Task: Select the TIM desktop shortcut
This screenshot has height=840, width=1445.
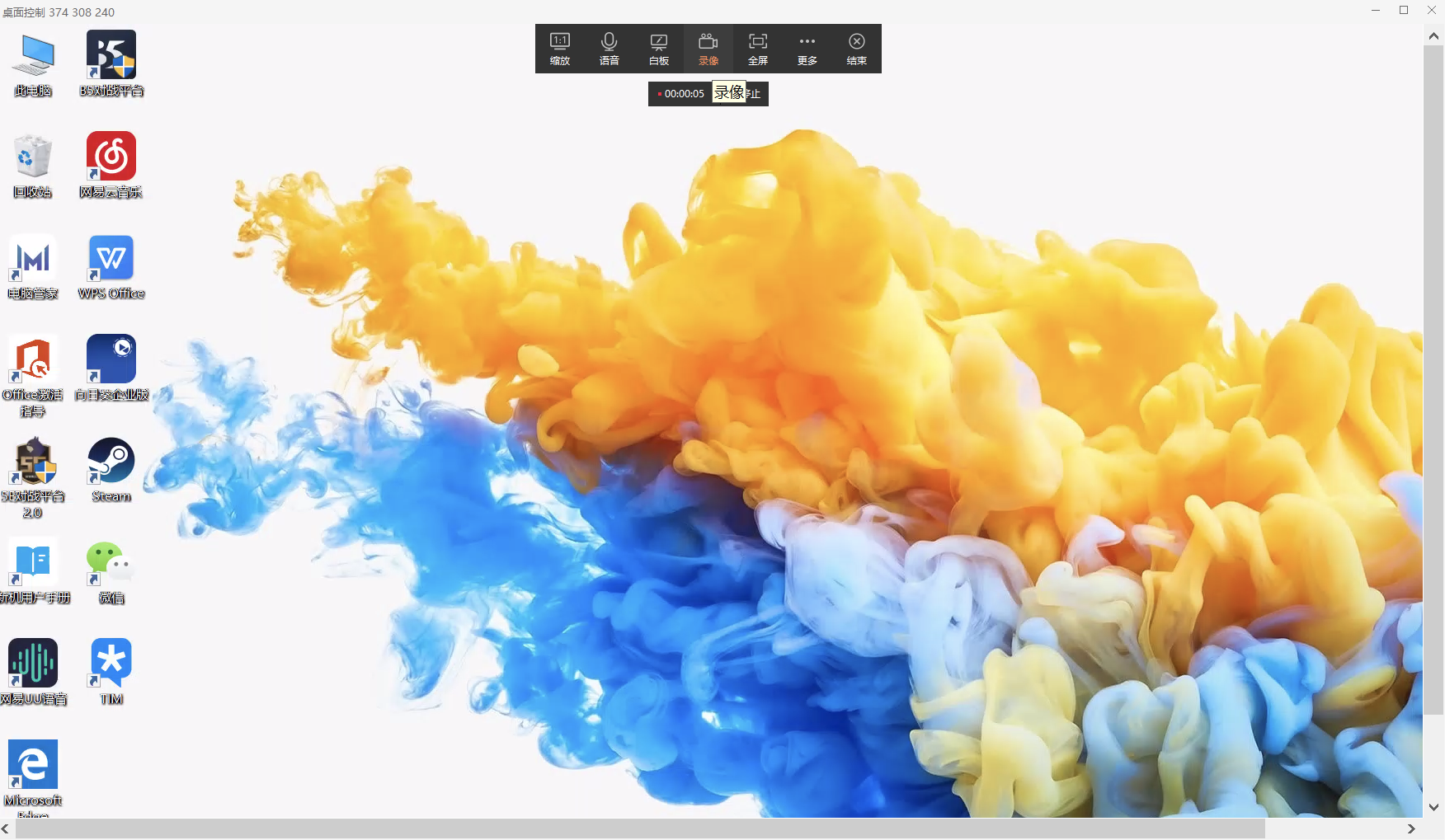Action: pos(111,673)
